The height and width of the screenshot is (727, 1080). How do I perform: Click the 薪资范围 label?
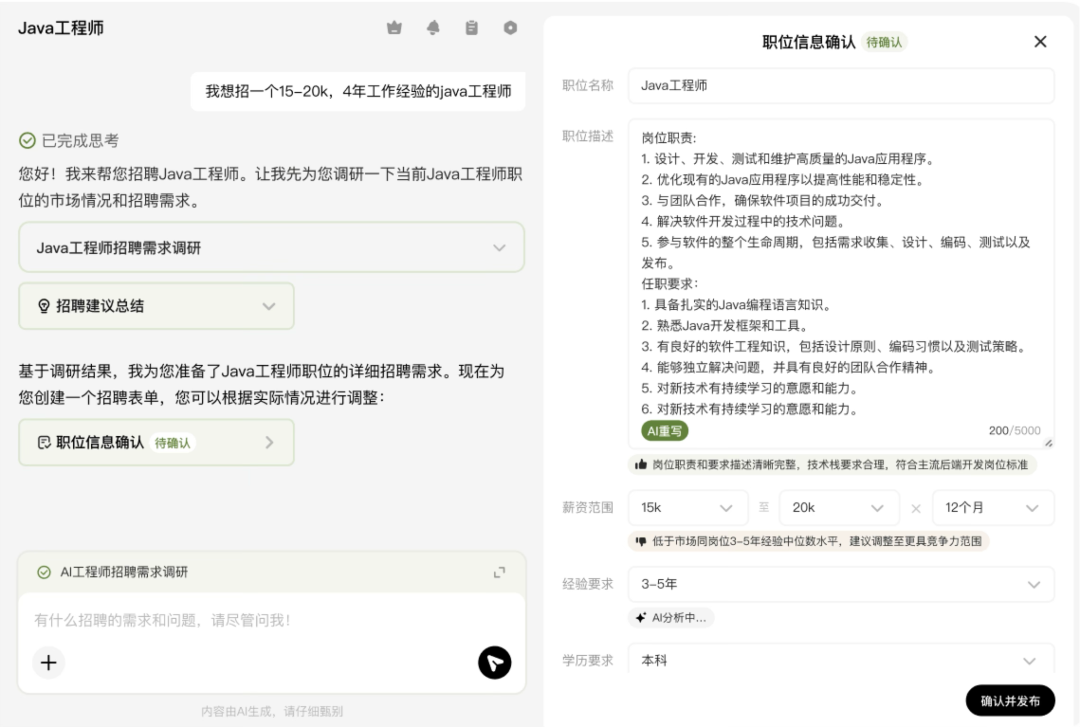[588, 508]
